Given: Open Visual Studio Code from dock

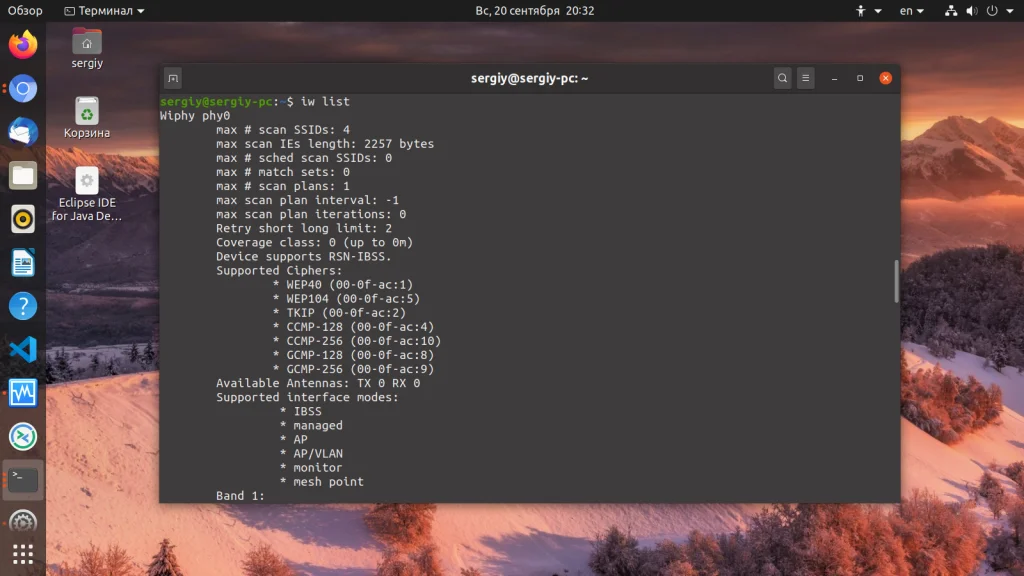Looking at the screenshot, I should (x=23, y=349).
